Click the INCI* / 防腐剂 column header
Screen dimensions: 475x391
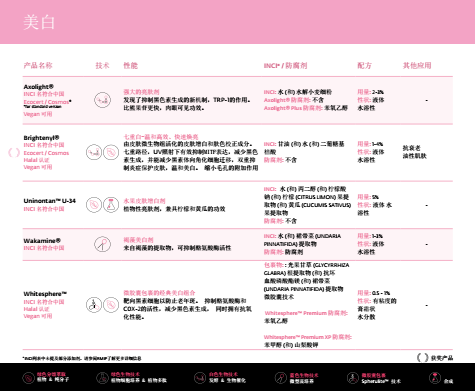point(285,65)
